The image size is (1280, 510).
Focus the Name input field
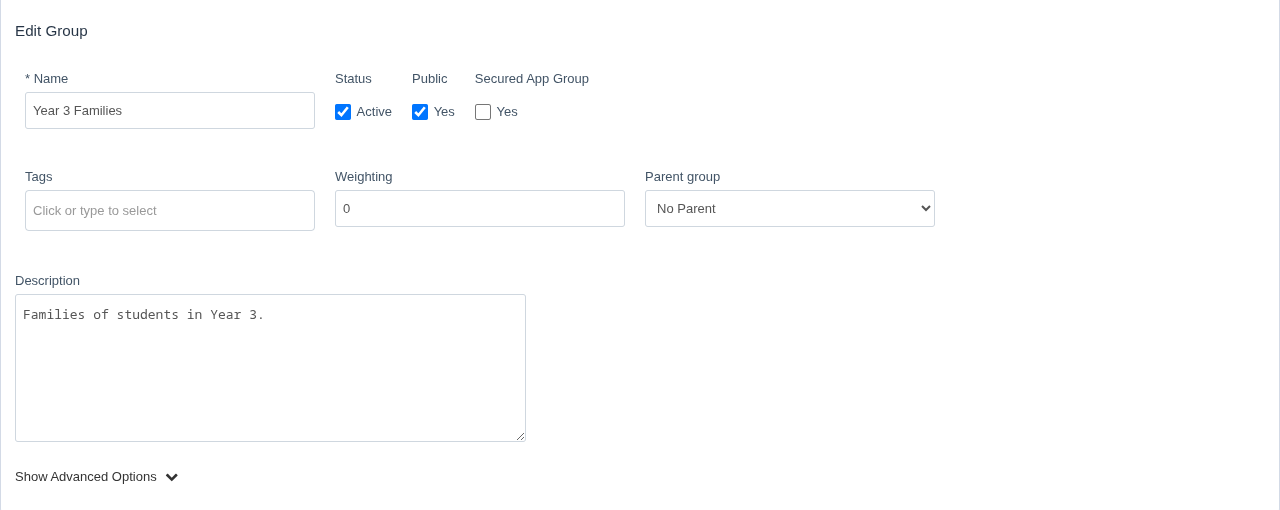tap(170, 111)
